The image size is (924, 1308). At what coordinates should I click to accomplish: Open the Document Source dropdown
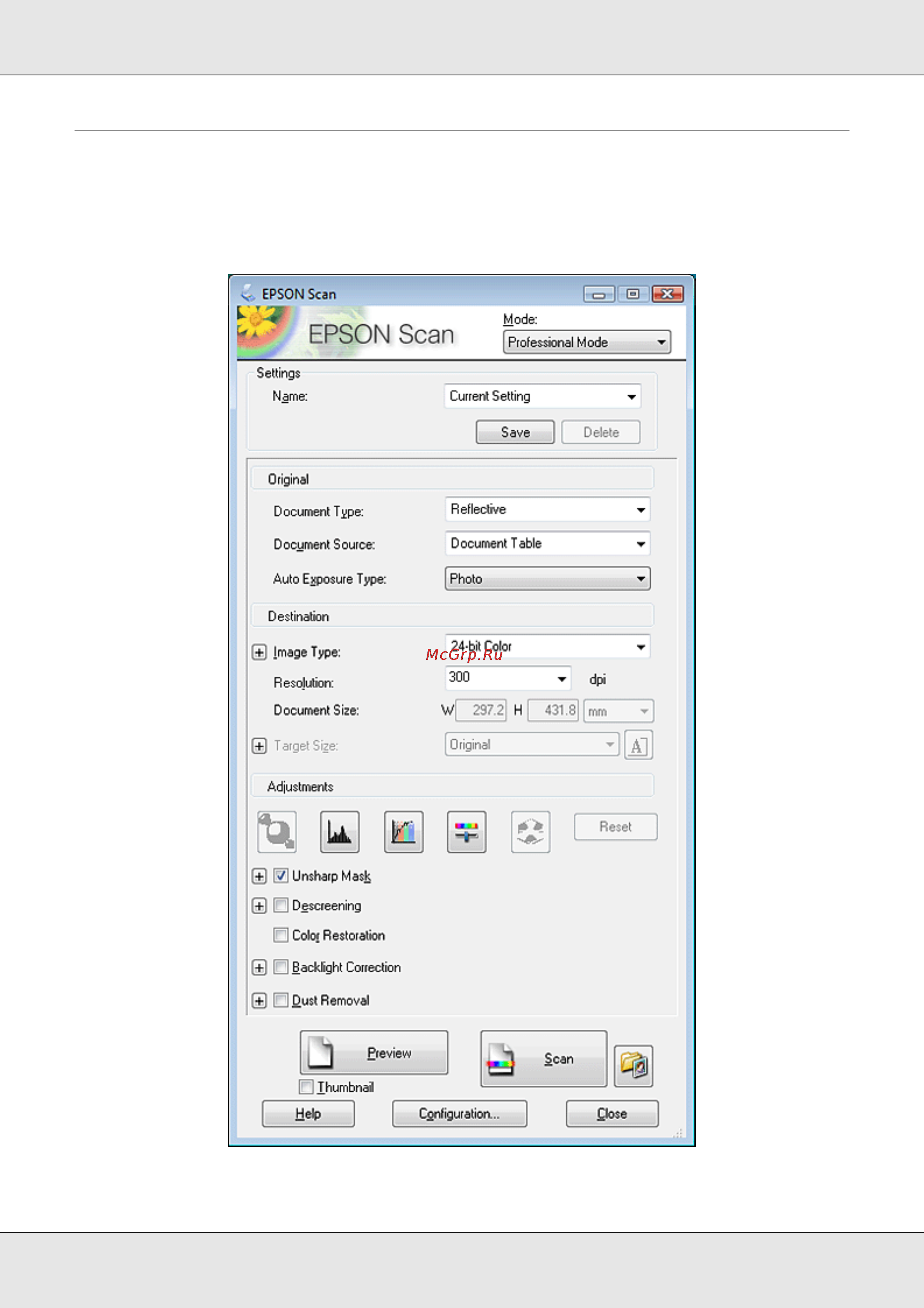tap(547, 543)
